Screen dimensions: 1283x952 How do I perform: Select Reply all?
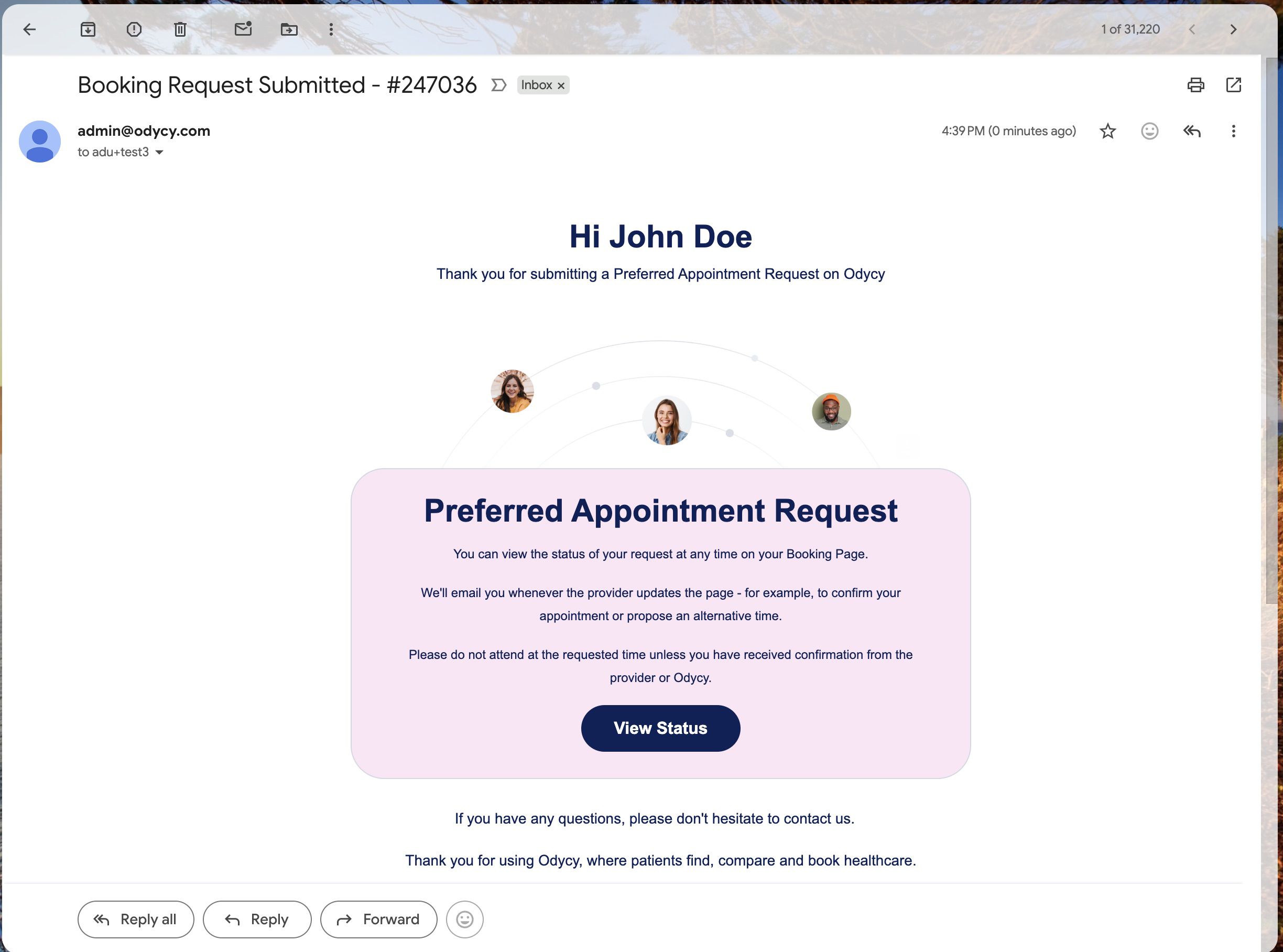(x=135, y=919)
